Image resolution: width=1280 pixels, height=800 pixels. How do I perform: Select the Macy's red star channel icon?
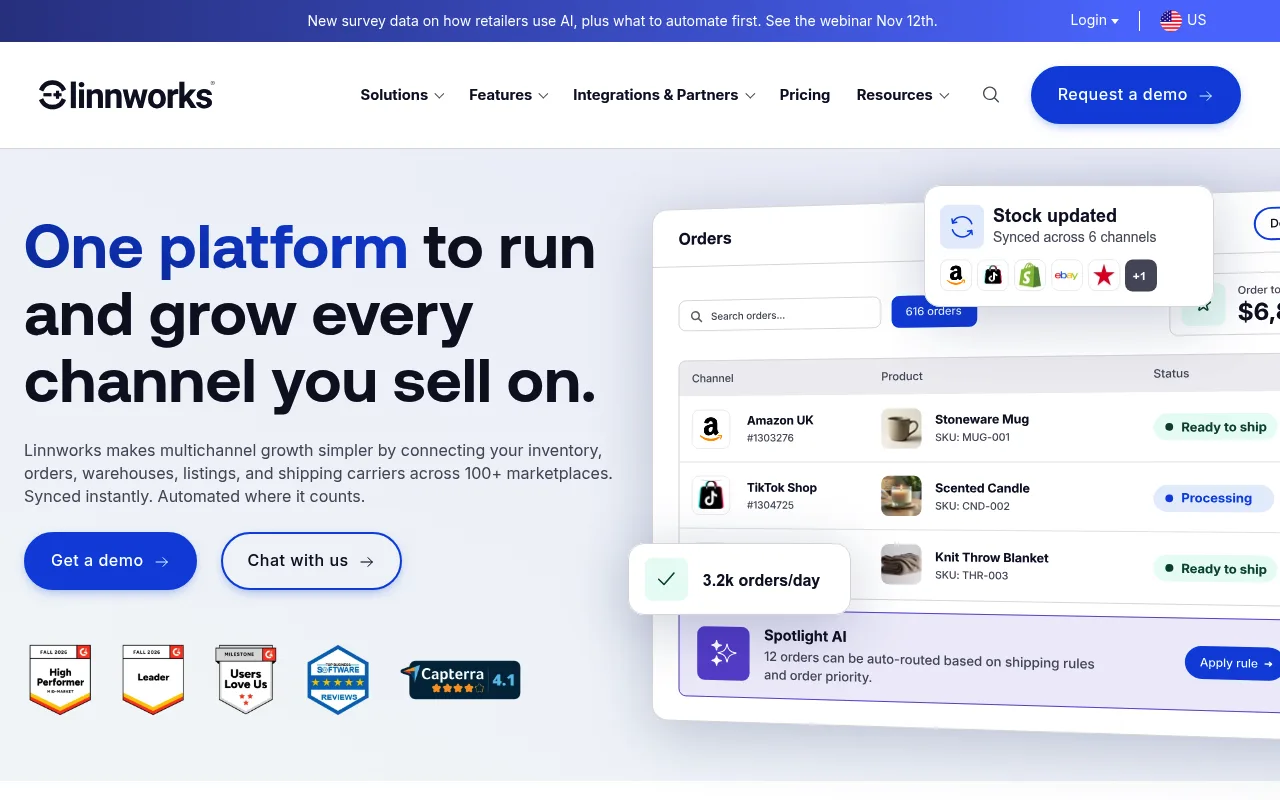pyautogui.click(x=1104, y=275)
